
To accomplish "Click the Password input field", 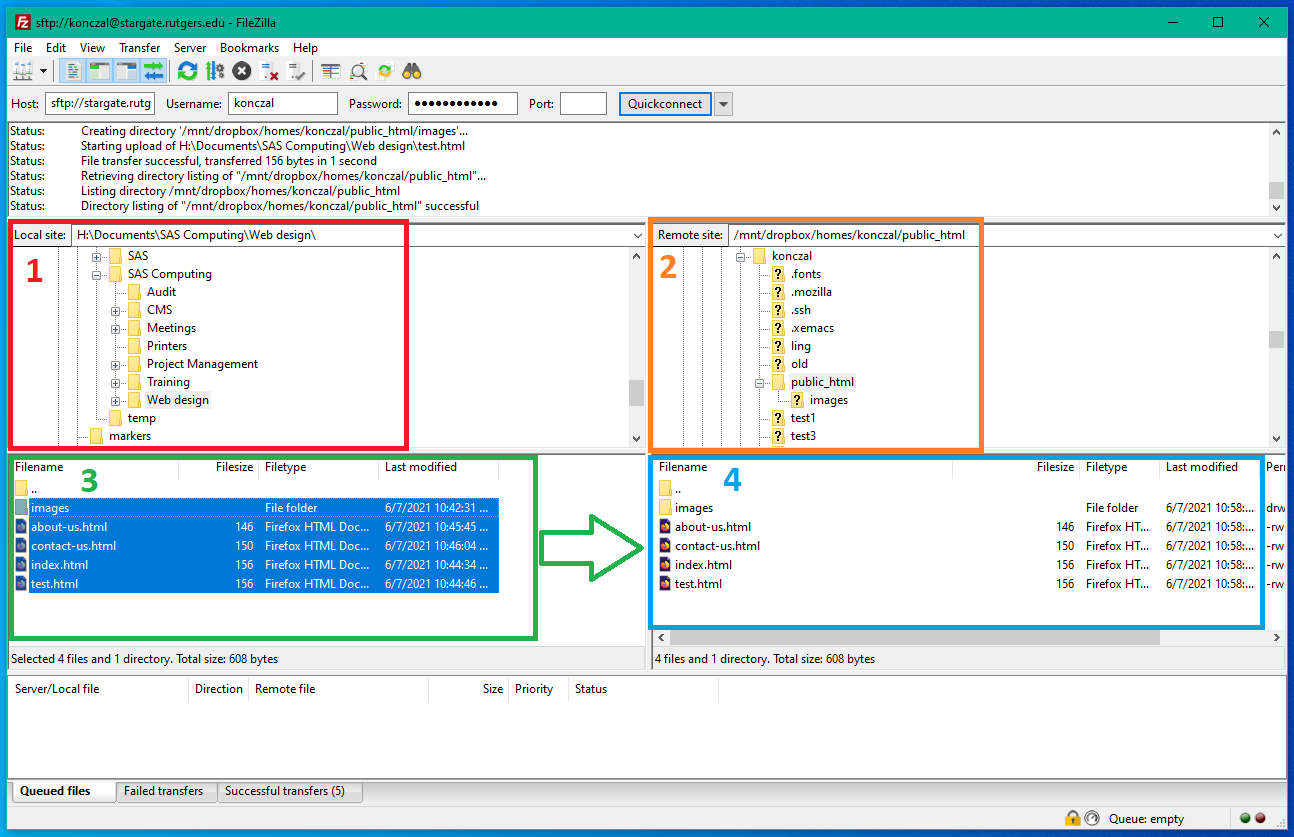I will [463, 104].
